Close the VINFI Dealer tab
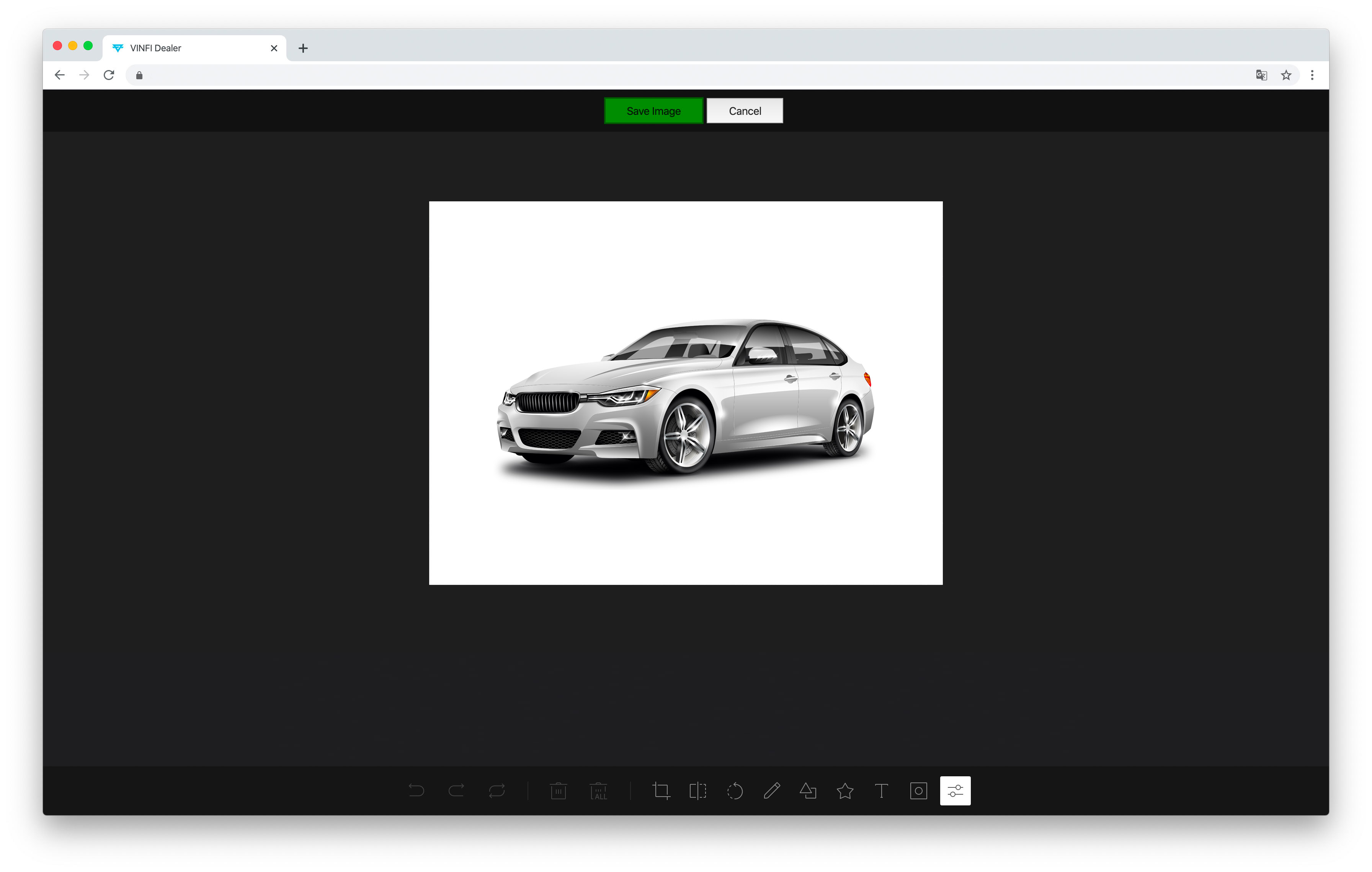Viewport: 1372px width, 872px height. [274, 48]
